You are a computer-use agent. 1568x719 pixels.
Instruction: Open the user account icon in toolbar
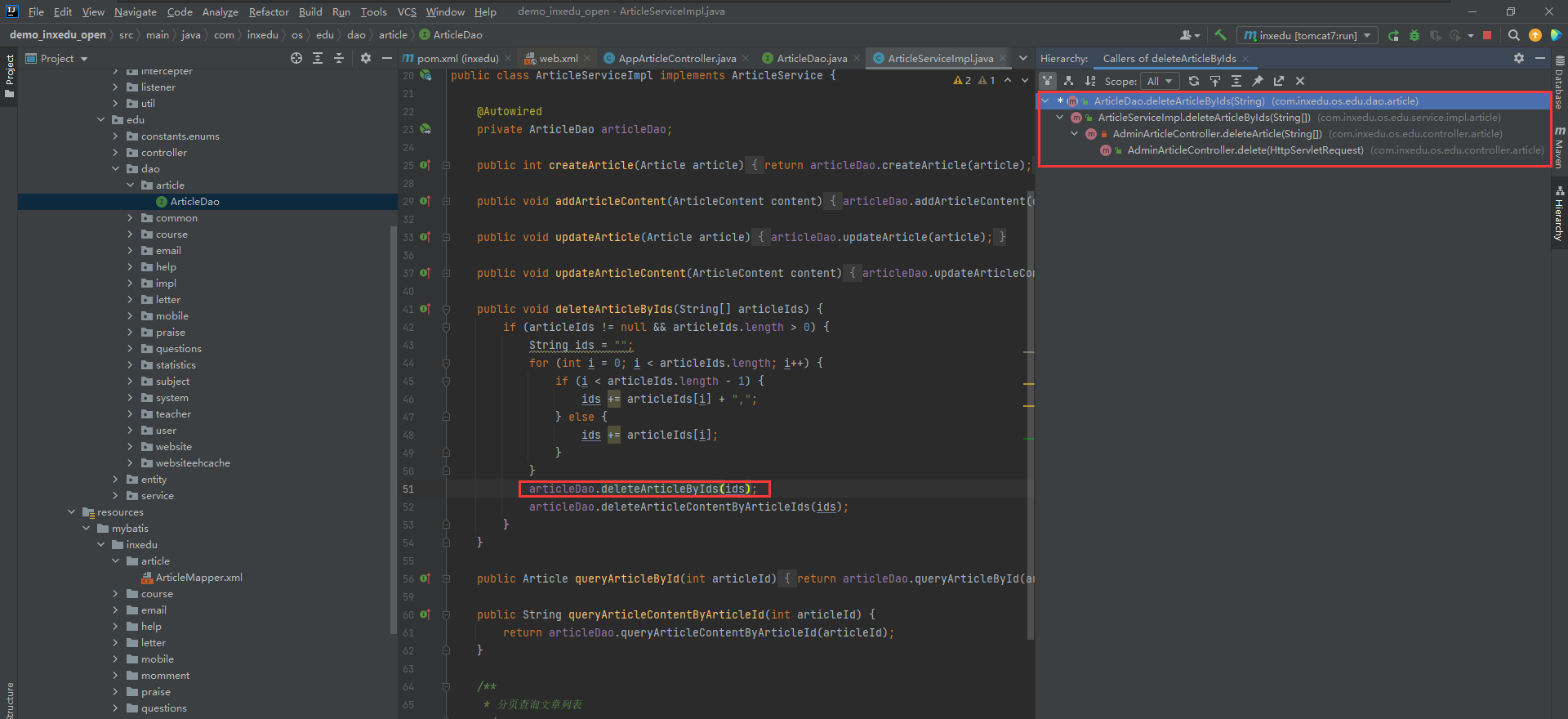click(1189, 35)
